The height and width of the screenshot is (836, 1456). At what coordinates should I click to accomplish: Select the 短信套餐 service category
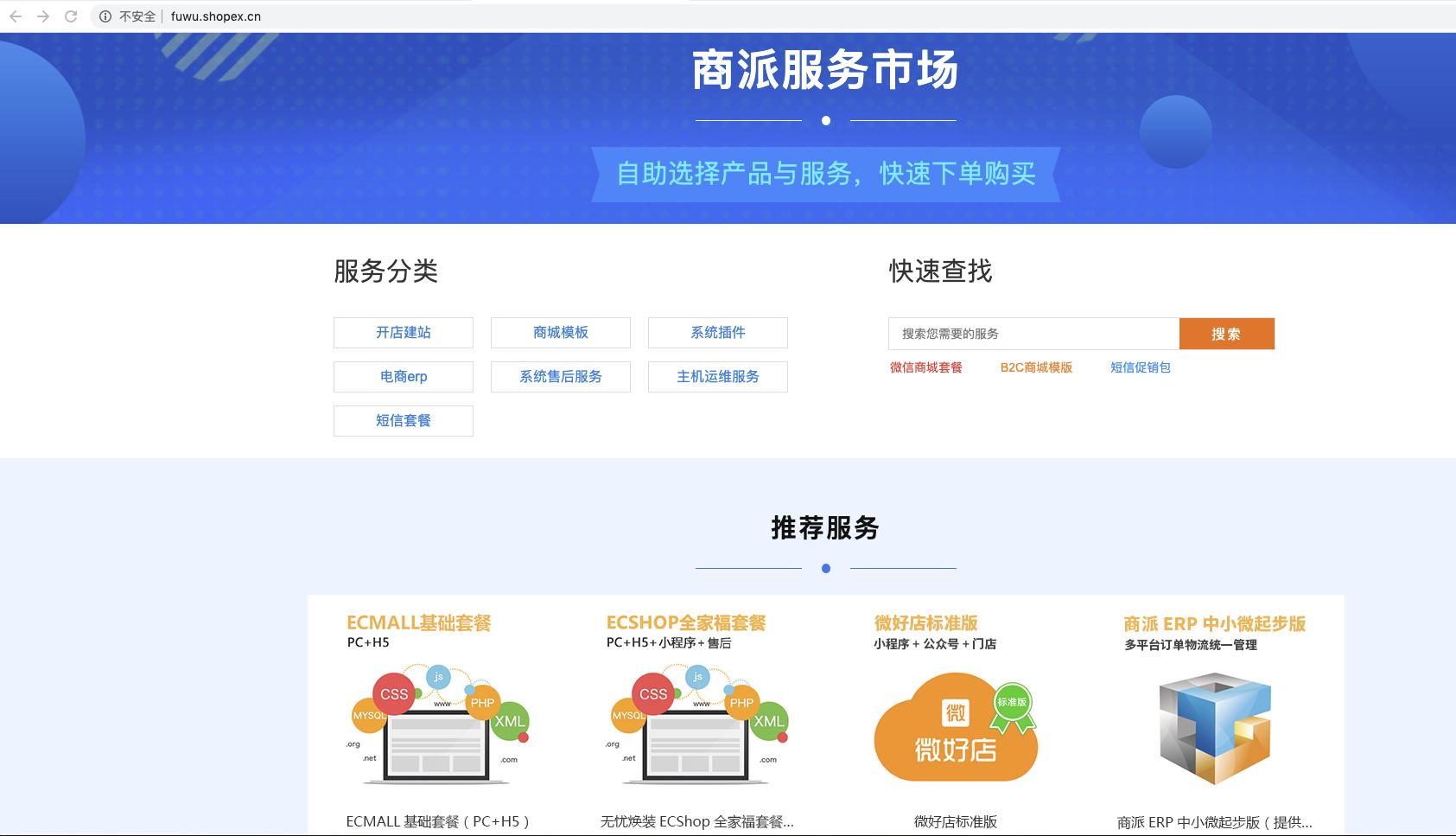(x=403, y=421)
